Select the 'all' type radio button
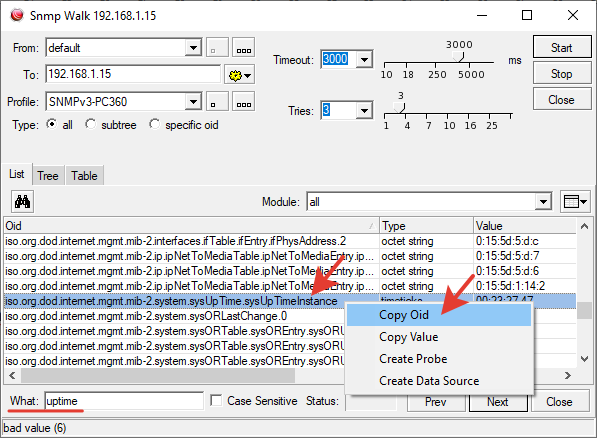Screen dimensions: 597x438 point(52,124)
